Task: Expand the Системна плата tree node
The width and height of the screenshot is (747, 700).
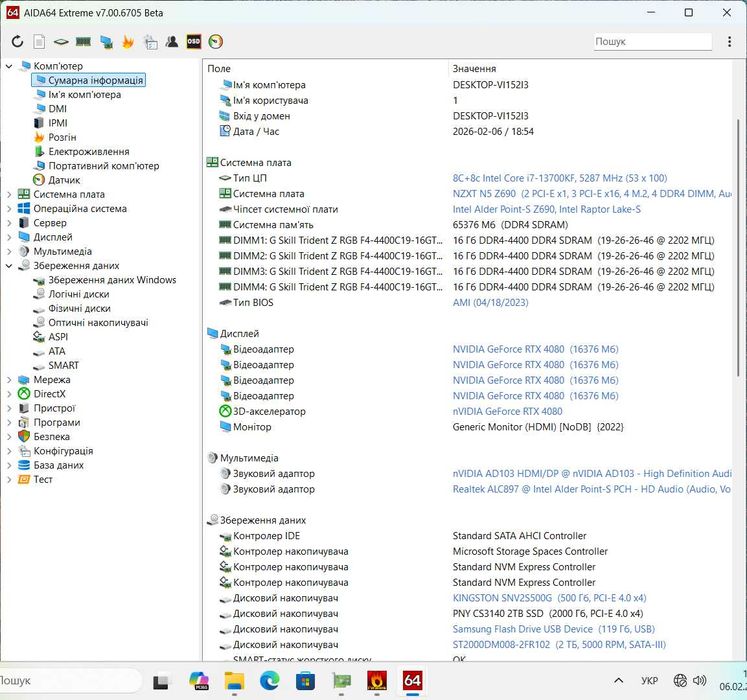Action: pos(10,195)
